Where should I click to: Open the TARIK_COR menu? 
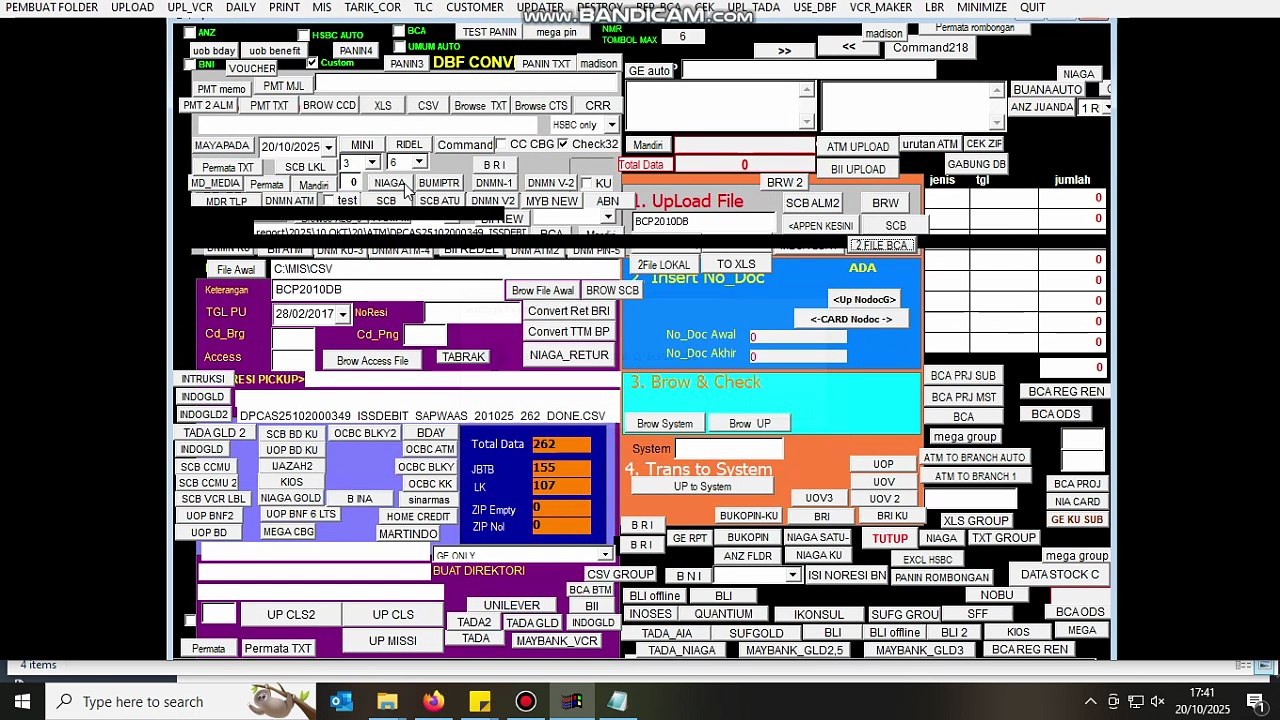[x=373, y=7]
